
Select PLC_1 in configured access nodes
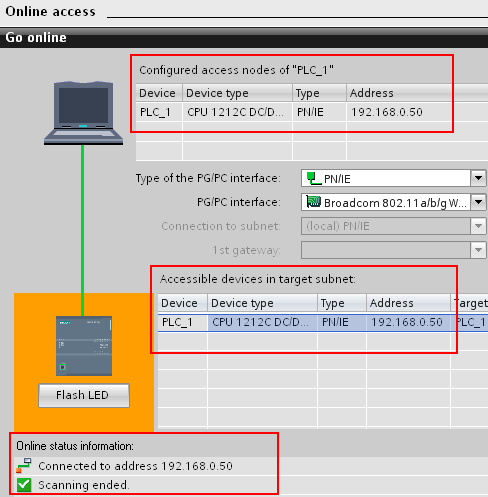(x=312, y=112)
